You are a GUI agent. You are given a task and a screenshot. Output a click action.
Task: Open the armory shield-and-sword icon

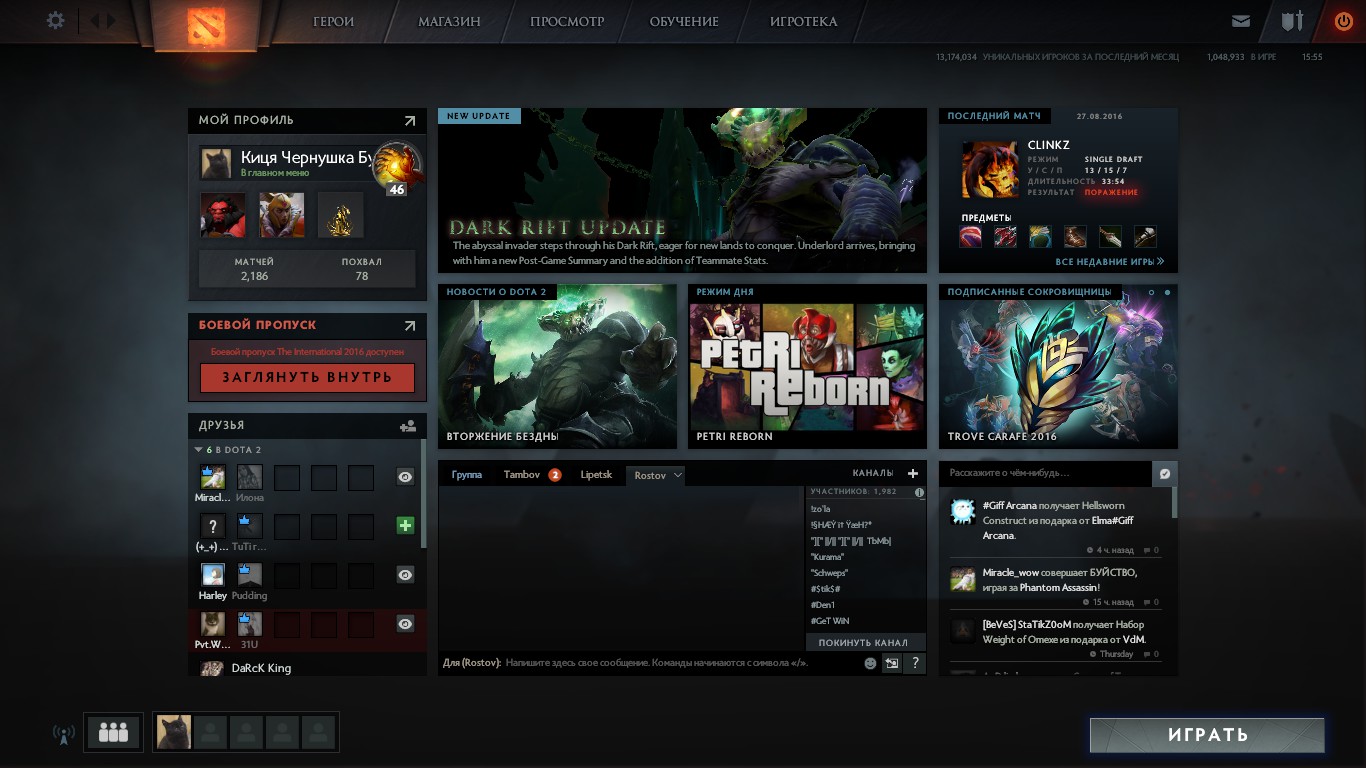coord(1292,21)
